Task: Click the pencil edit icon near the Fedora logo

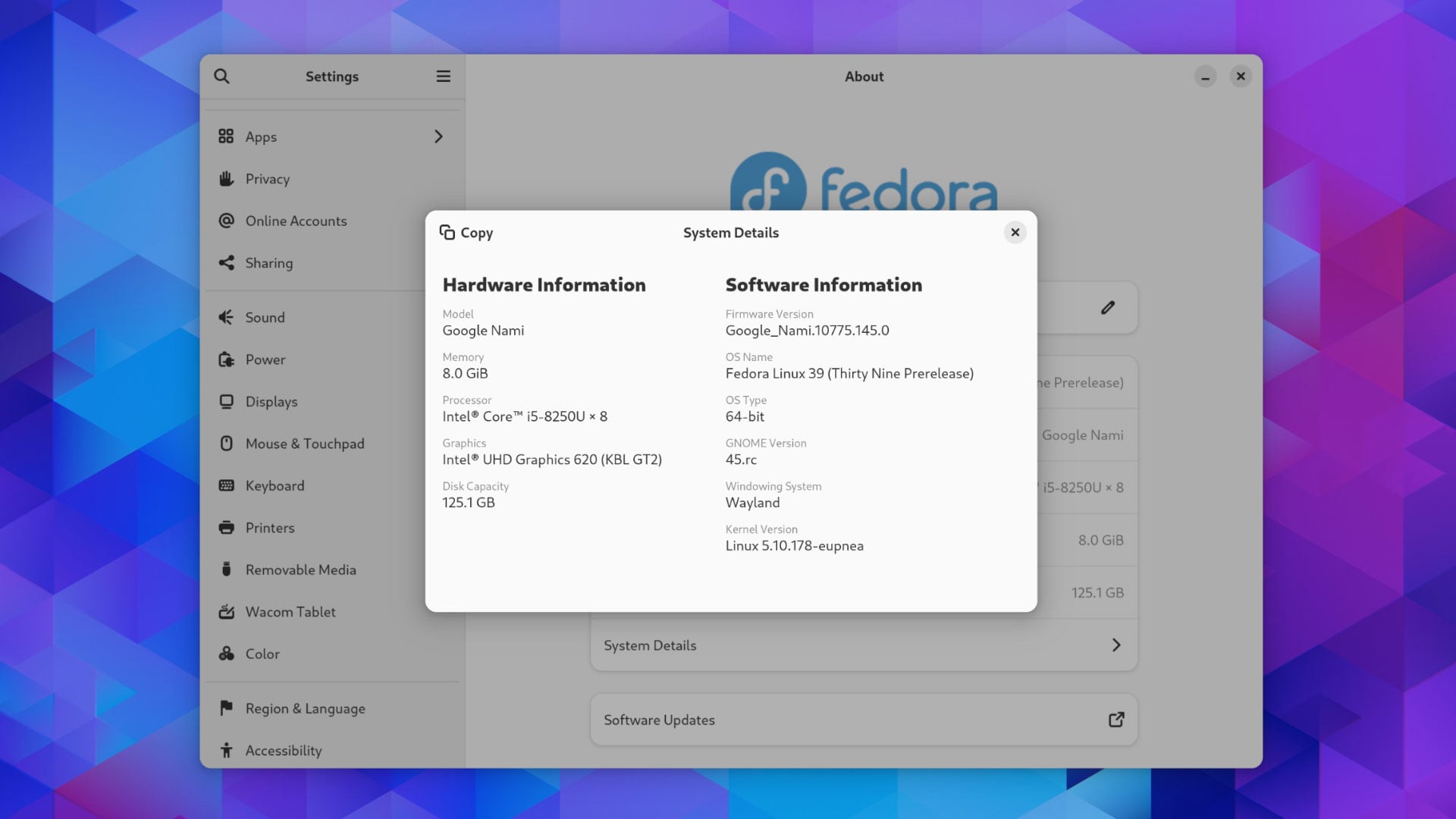Action: [1108, 307]
